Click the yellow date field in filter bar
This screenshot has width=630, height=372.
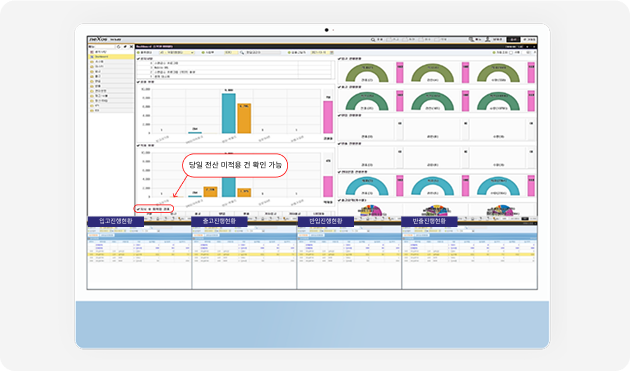pyautogui.click(x=319, y=53)
